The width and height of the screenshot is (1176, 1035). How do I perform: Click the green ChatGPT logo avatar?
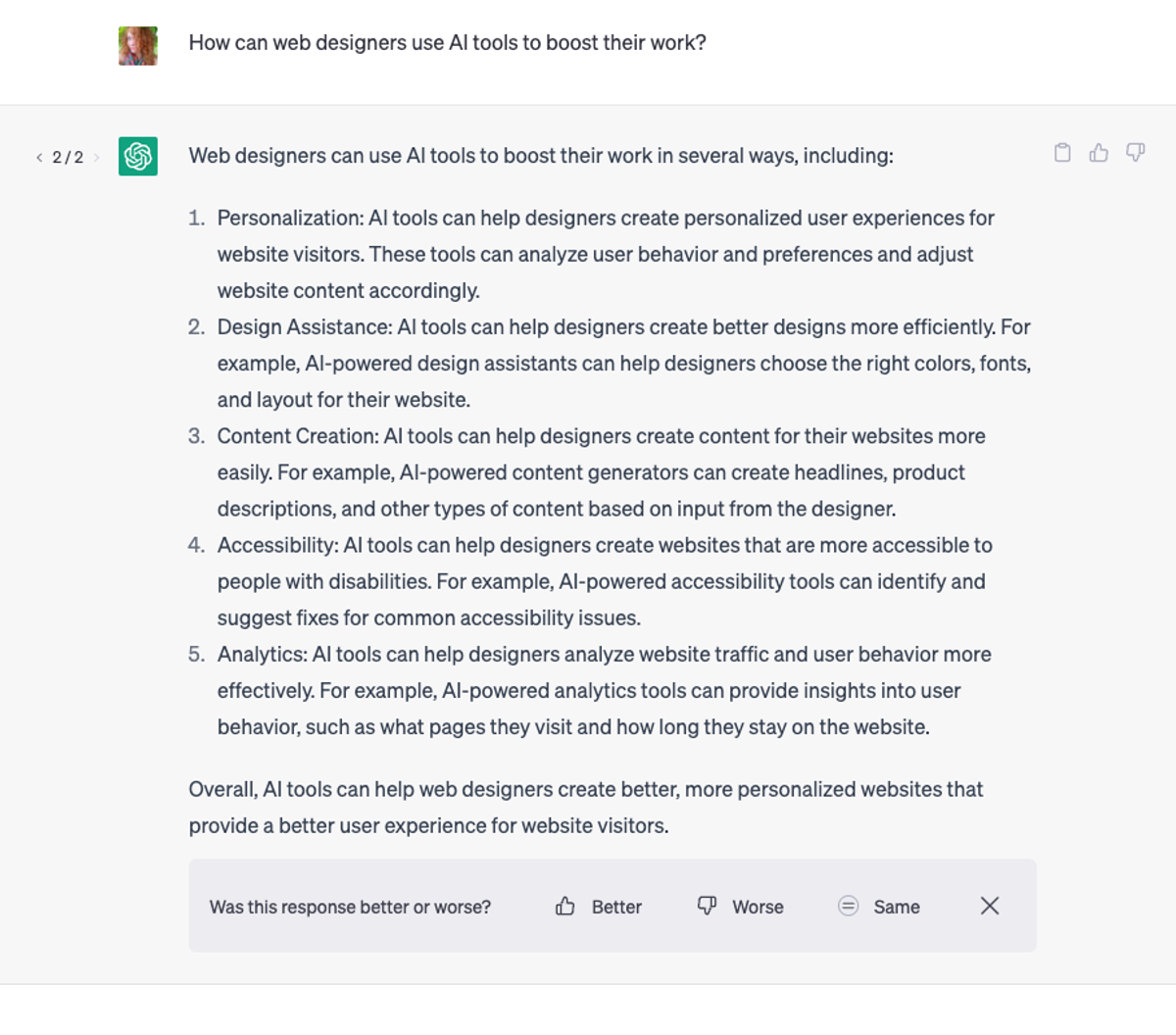(138, 157)
